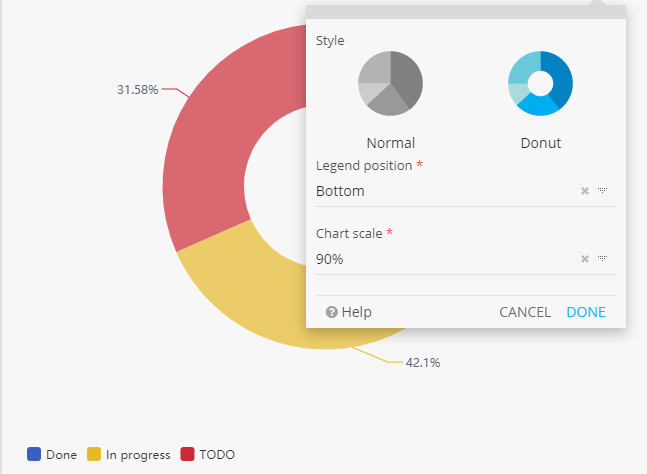647x474 pixels.
Task: Click the Help question mark icon
Action: (332, 312)
